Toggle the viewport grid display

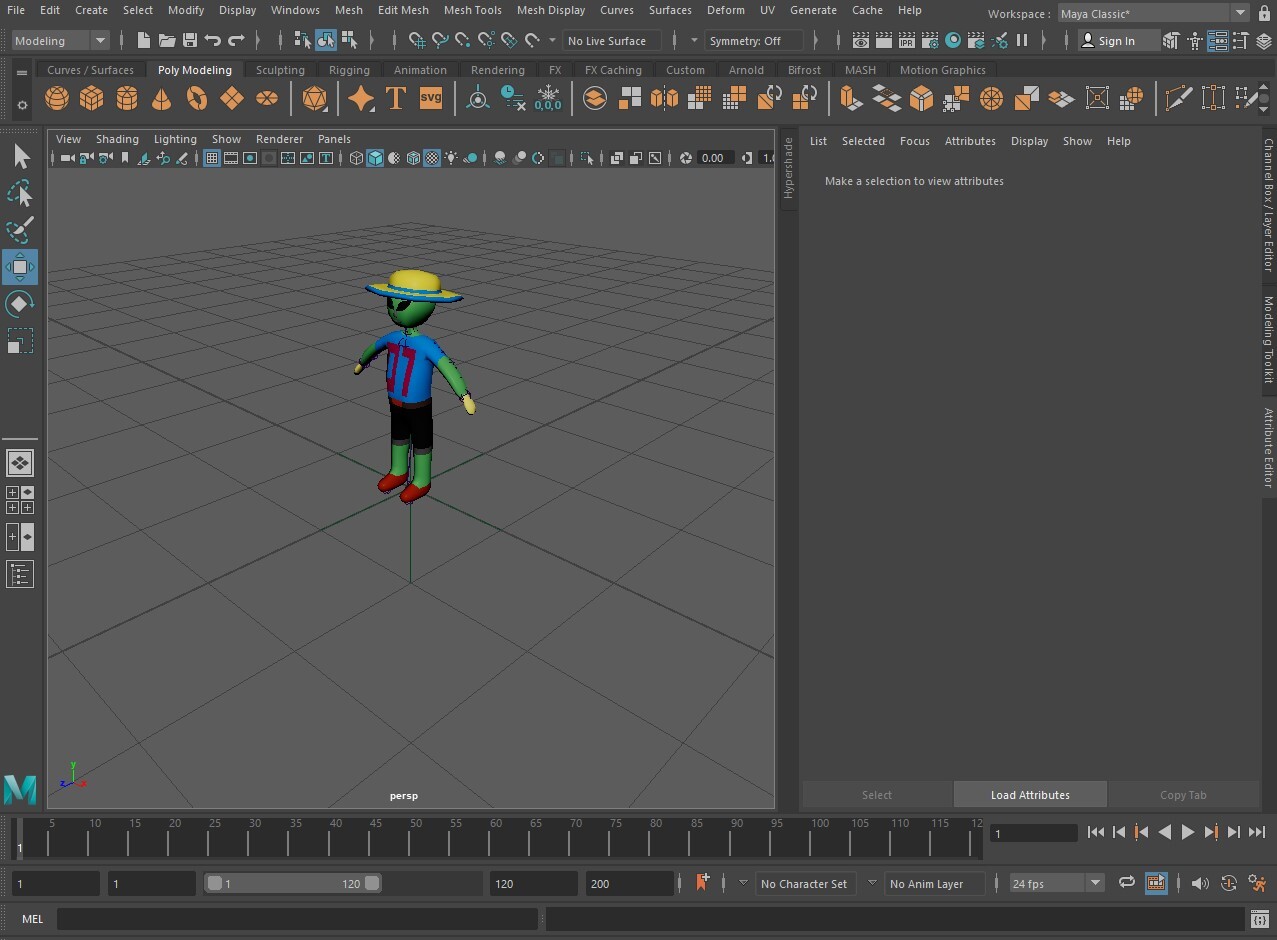click(x=212, y=158)
